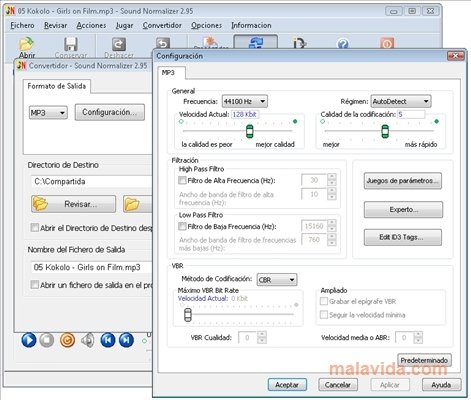Click the redo arrow toolbar icon
The image size is (471, 400).
coord(163,43)
